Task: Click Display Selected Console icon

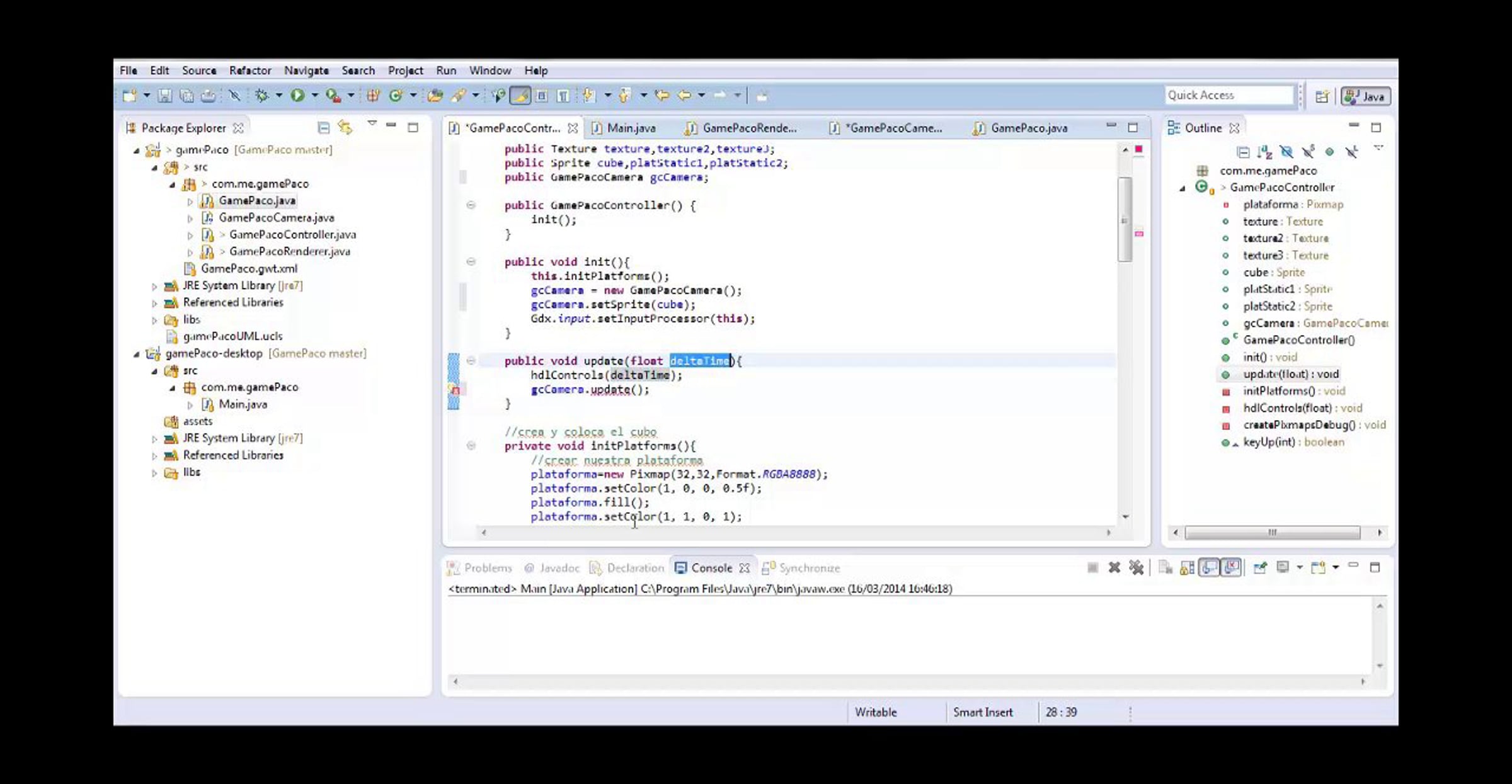Action: pos(1282,568)
